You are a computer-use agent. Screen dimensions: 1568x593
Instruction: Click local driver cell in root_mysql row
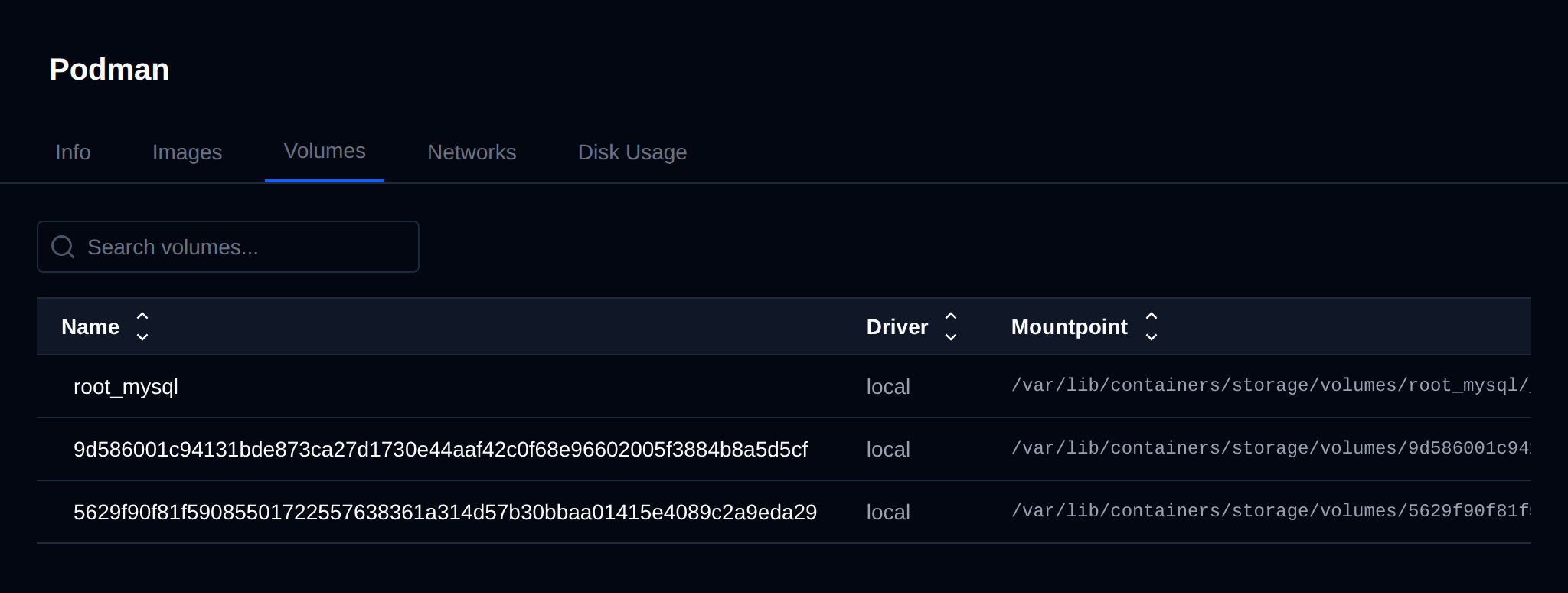click(x=888, y=387)
